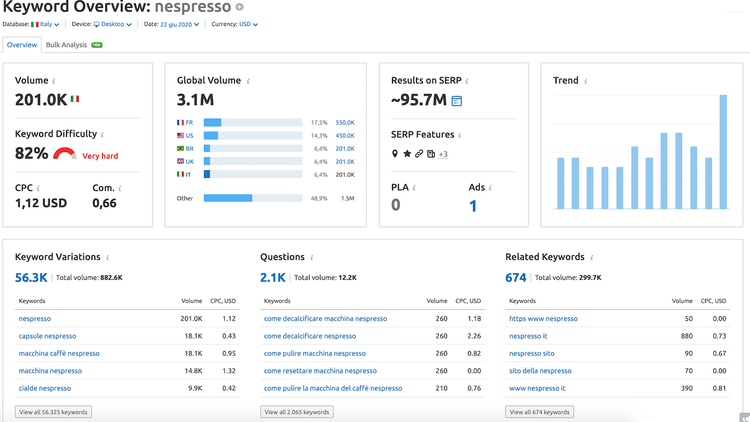The width and height of the screenshot is (750, 422).
Task: Click the info icon next to CPC
Action: tap(38, 189)
